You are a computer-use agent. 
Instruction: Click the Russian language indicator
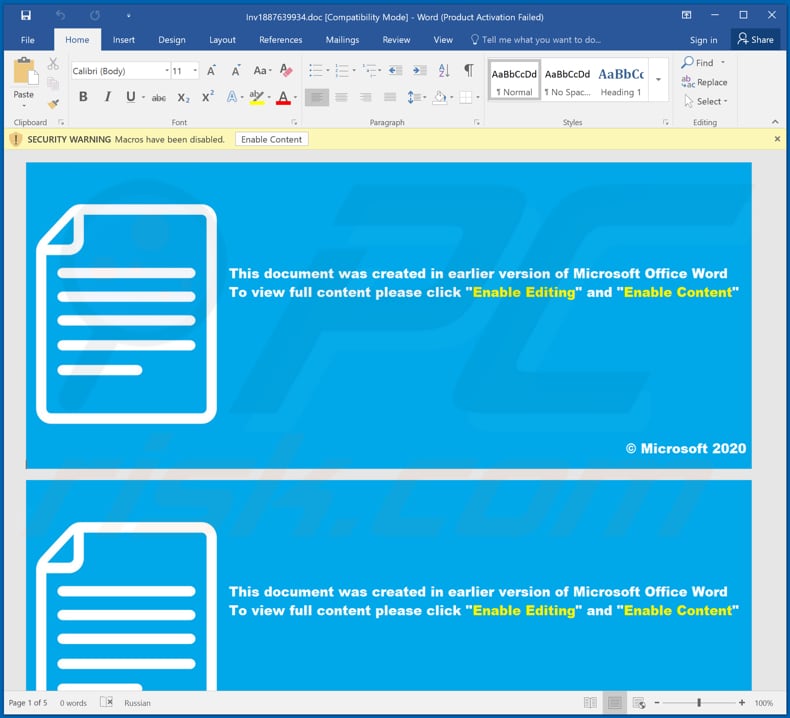coord(137,702)
